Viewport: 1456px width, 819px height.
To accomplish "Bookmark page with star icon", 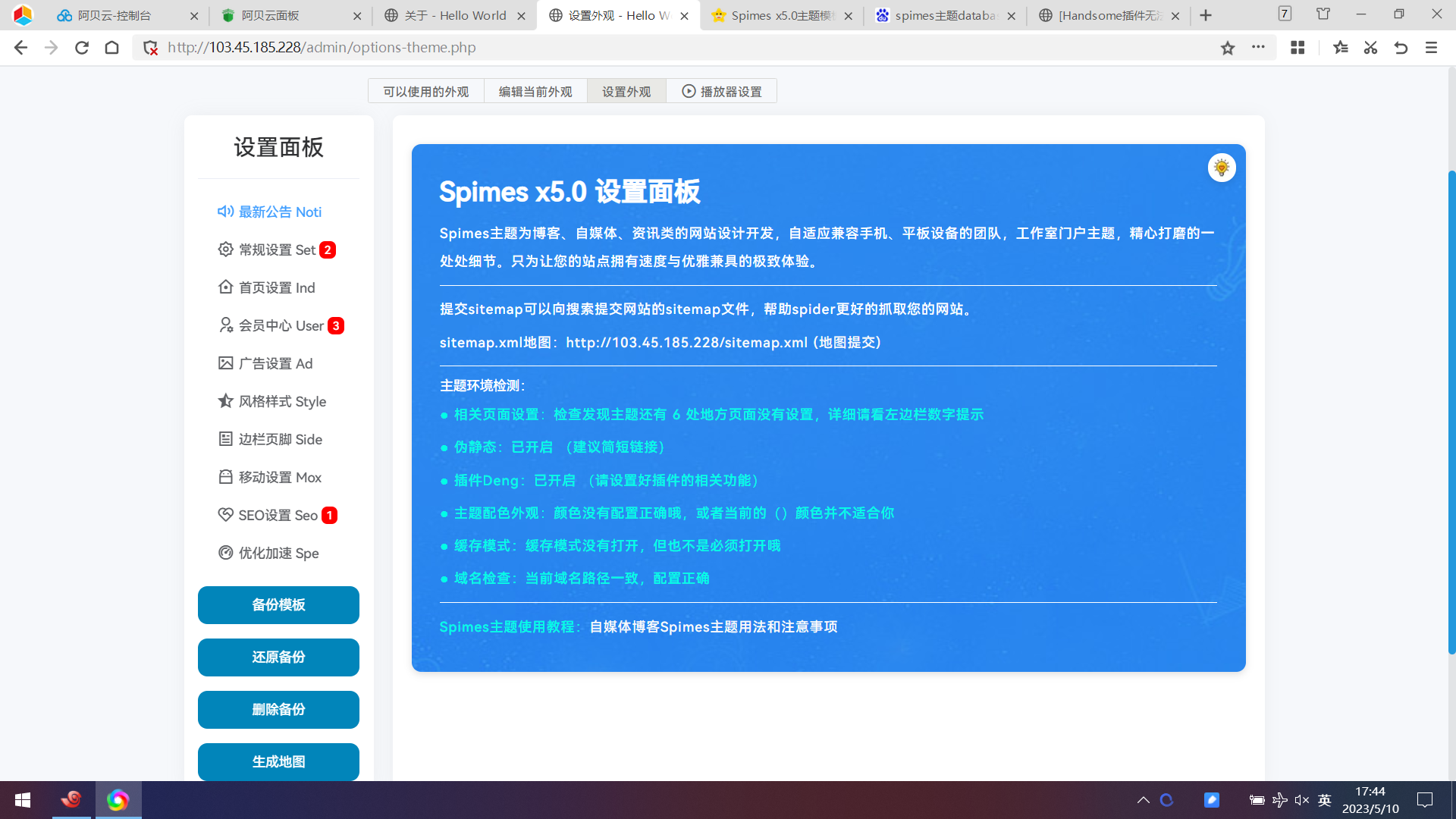I will pos(1228,48).
